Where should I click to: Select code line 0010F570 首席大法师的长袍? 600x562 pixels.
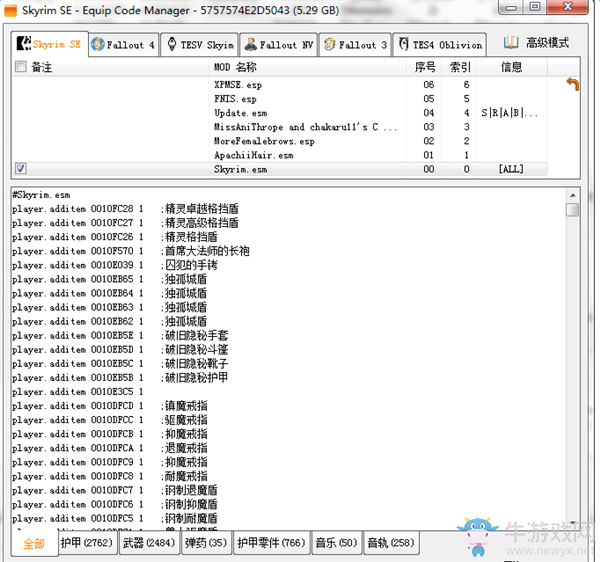(x=131, y=251)
